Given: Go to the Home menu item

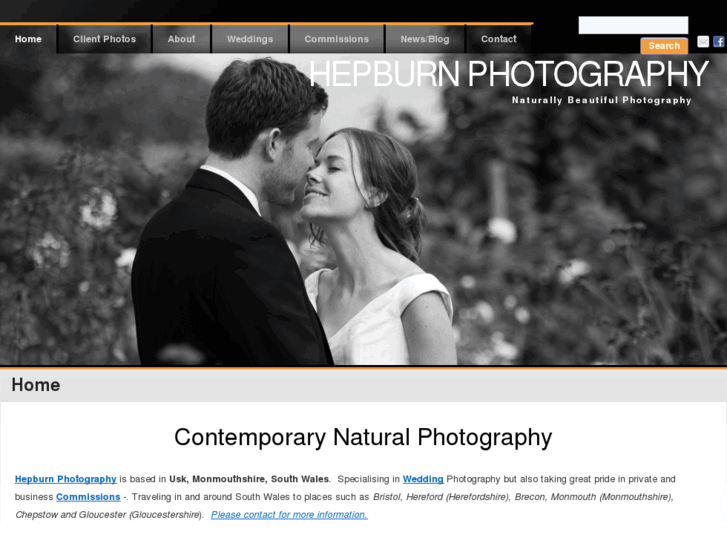Looking at the screenshot, I should [x=28, y=39].
